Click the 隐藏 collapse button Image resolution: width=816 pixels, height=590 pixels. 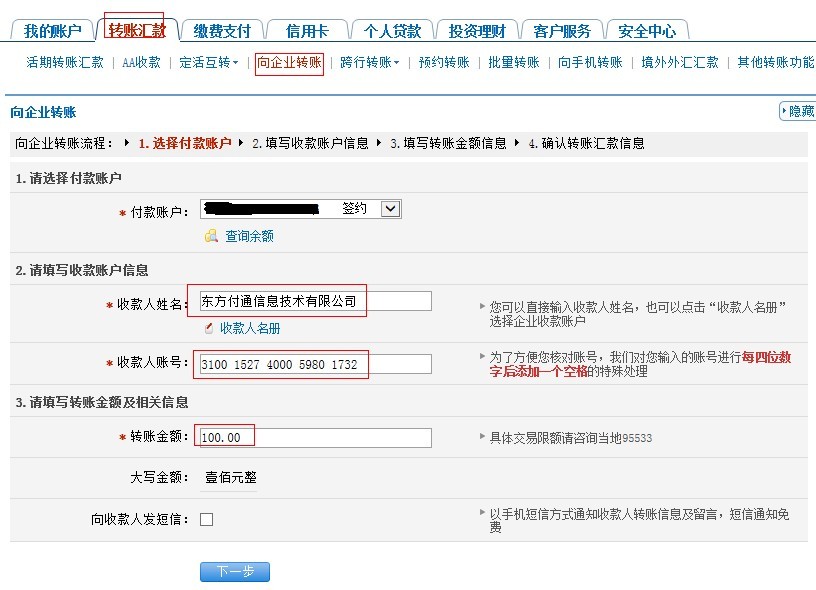796,112
